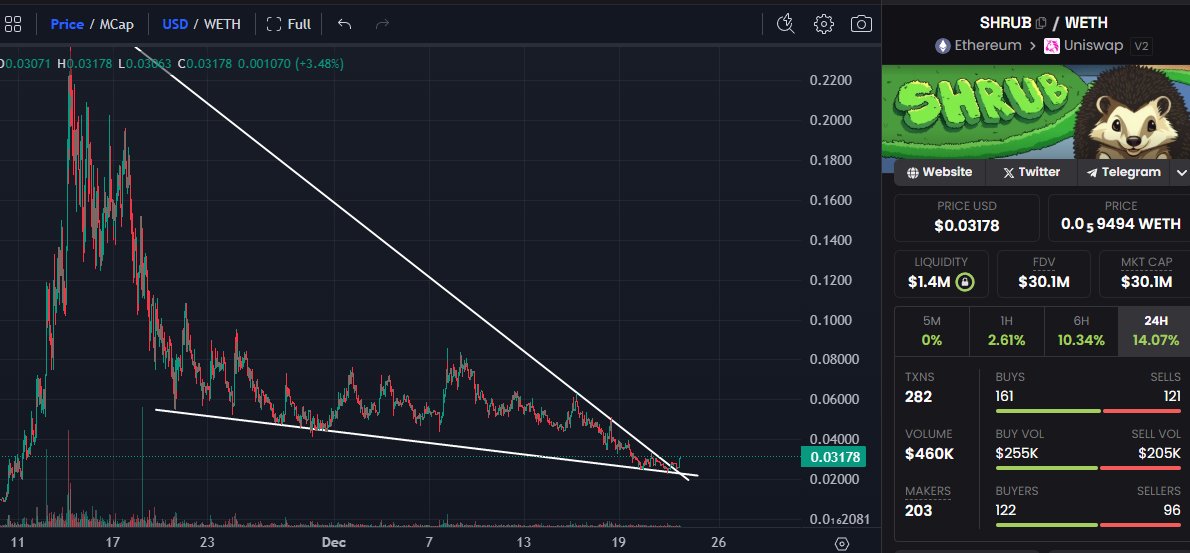Click the BUY VOL $255K value

click(1016, 453)
